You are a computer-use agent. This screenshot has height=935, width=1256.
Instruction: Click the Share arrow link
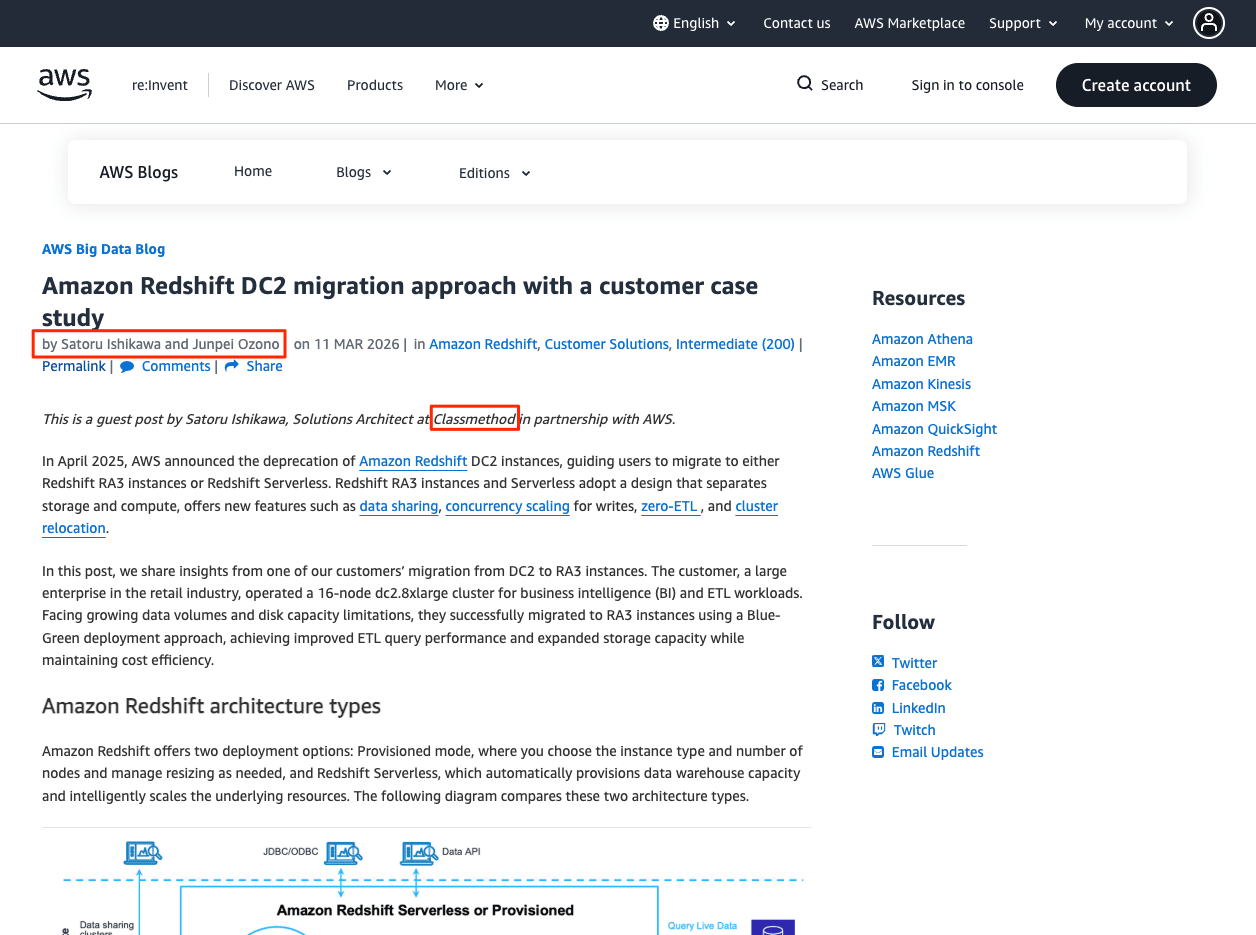(254, 366)
